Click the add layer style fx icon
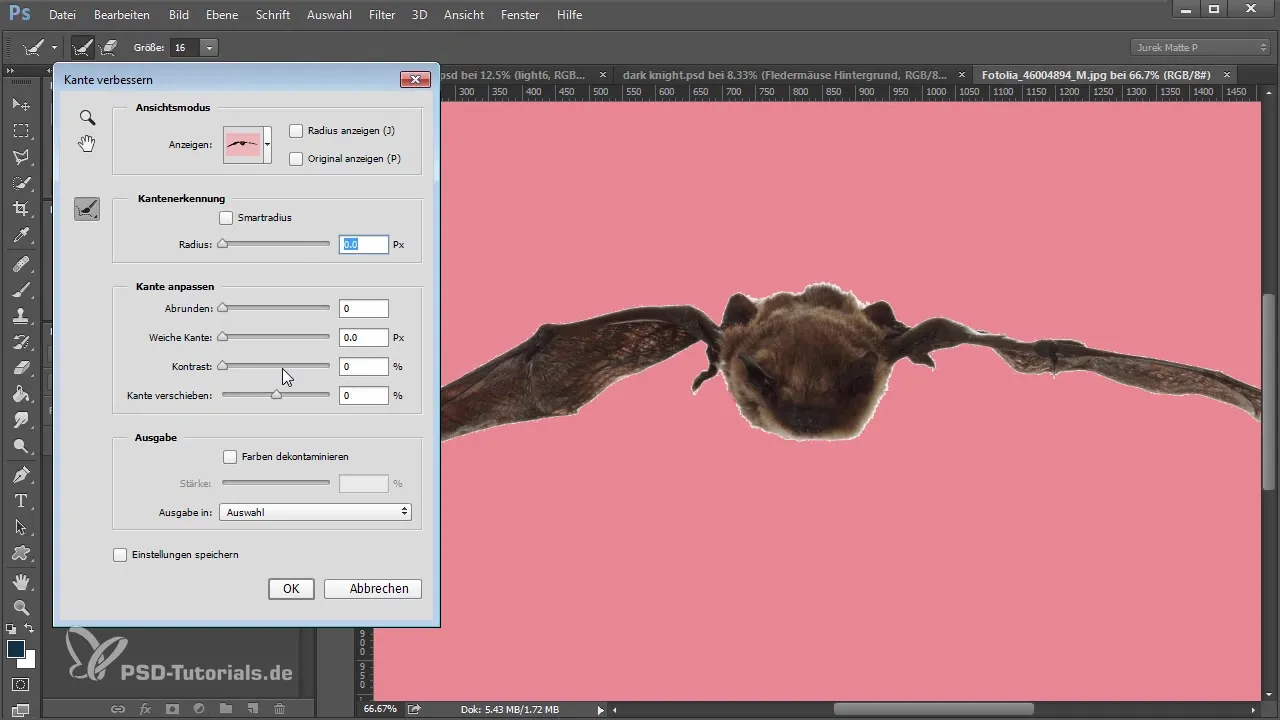Screen dimensions: 1280x720 point(145,709)
